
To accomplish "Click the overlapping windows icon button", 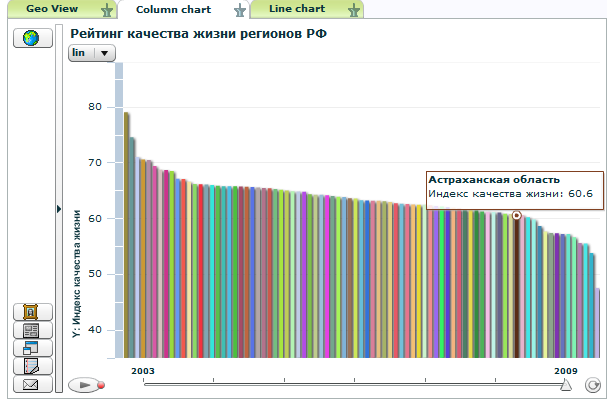I will [31, 348].
